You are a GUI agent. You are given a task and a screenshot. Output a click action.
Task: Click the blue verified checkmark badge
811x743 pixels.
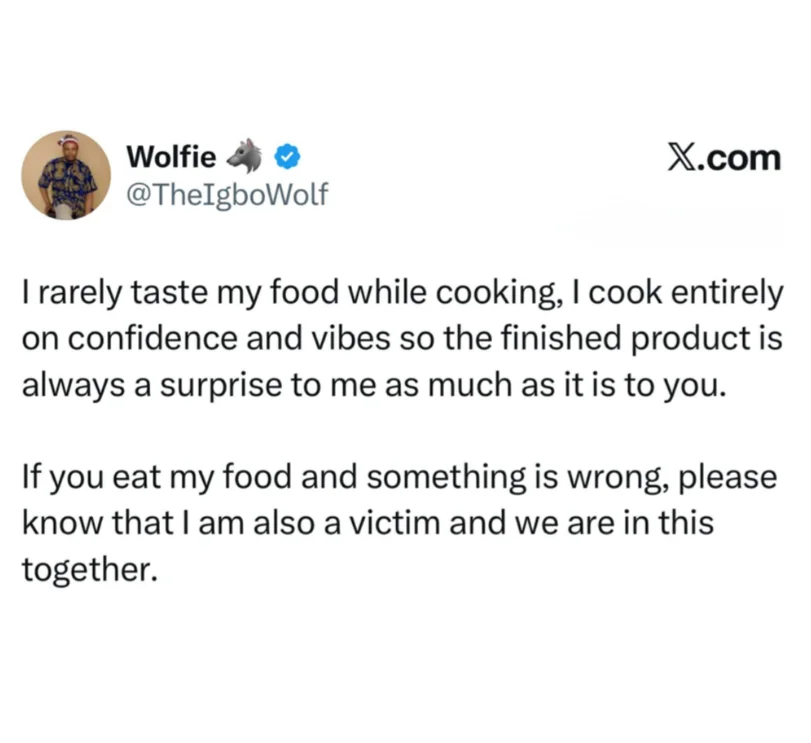click(284, 157)
